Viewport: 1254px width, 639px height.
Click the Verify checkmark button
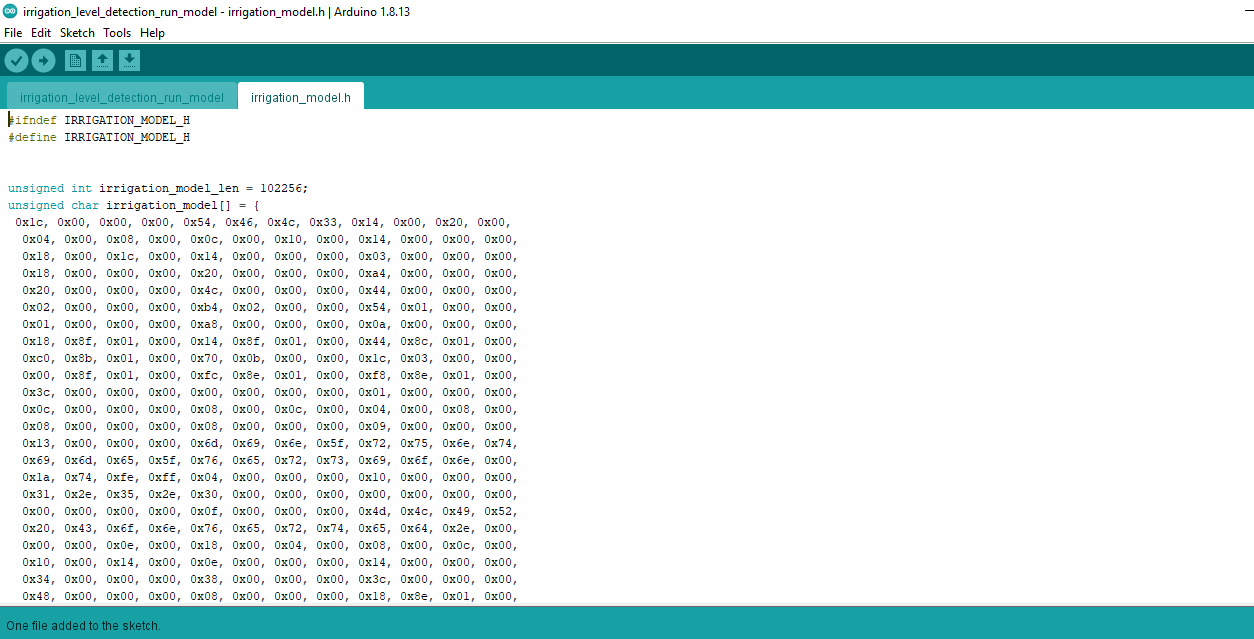pyautogui.click(x=16, y=61)
